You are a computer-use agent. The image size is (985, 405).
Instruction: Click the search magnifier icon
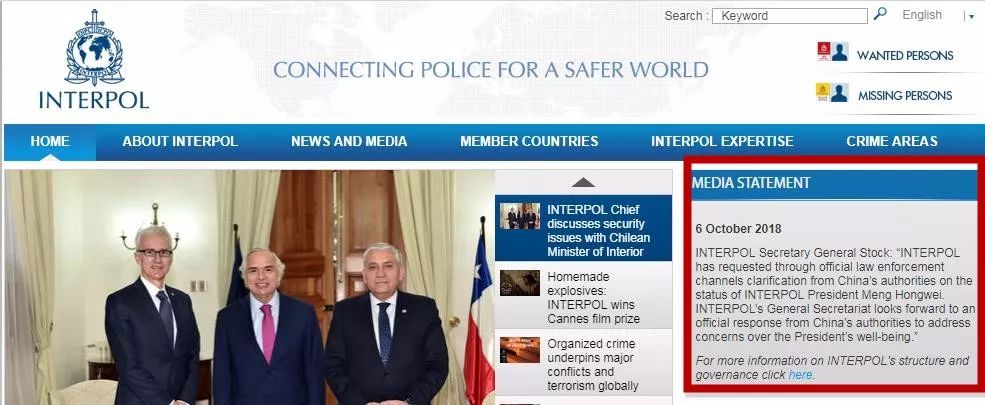tap(880, 13)
